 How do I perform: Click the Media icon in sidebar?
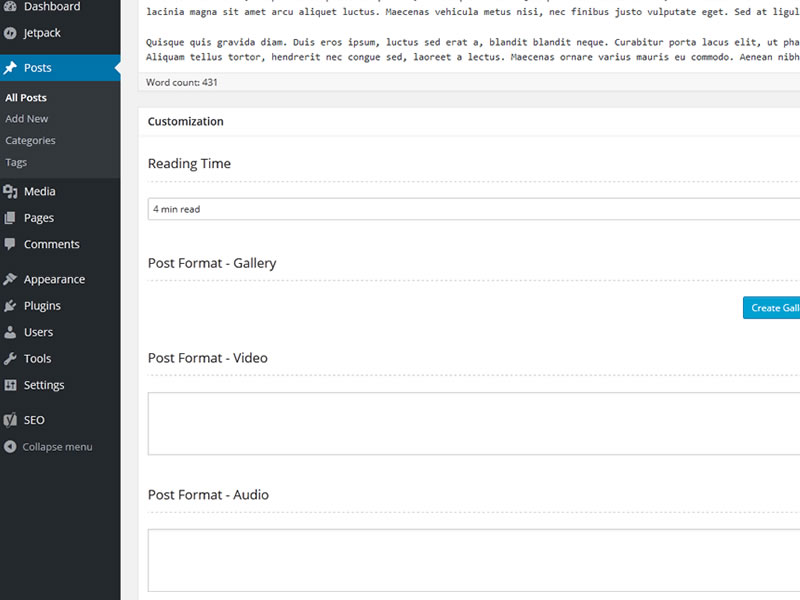coord(10,192)
